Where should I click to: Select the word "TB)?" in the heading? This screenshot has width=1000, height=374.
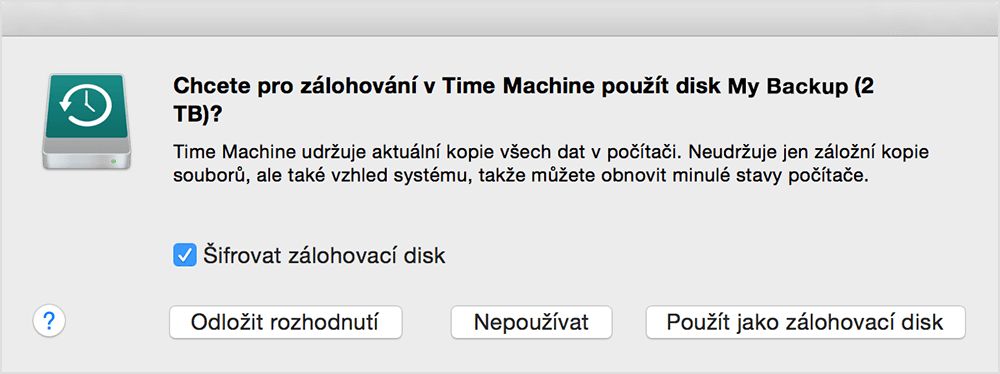pos(201,116)
